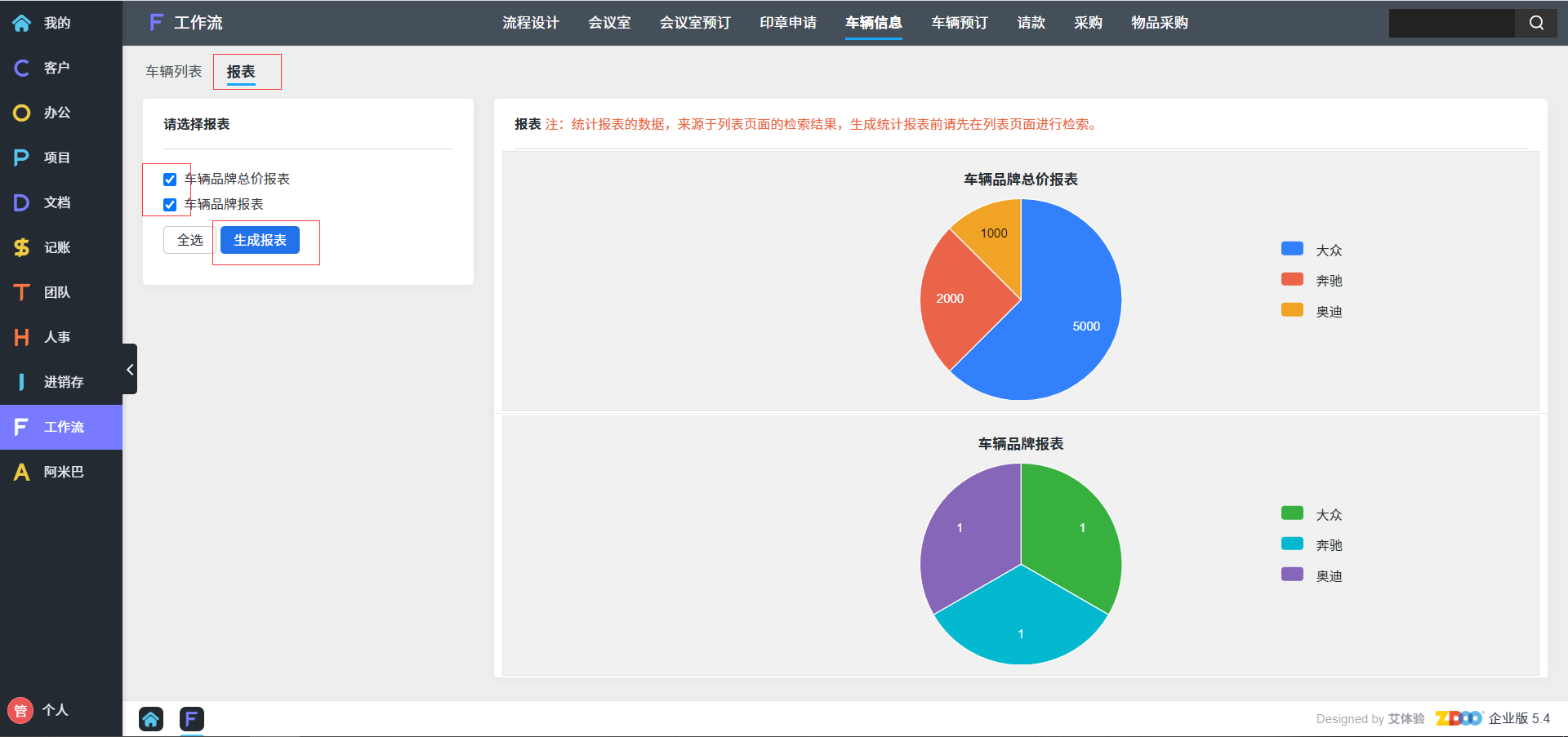Uncheck the 车辆品牌总价报表 checkbox
Screen dimensions: 1568x737
tap(170, 180)
